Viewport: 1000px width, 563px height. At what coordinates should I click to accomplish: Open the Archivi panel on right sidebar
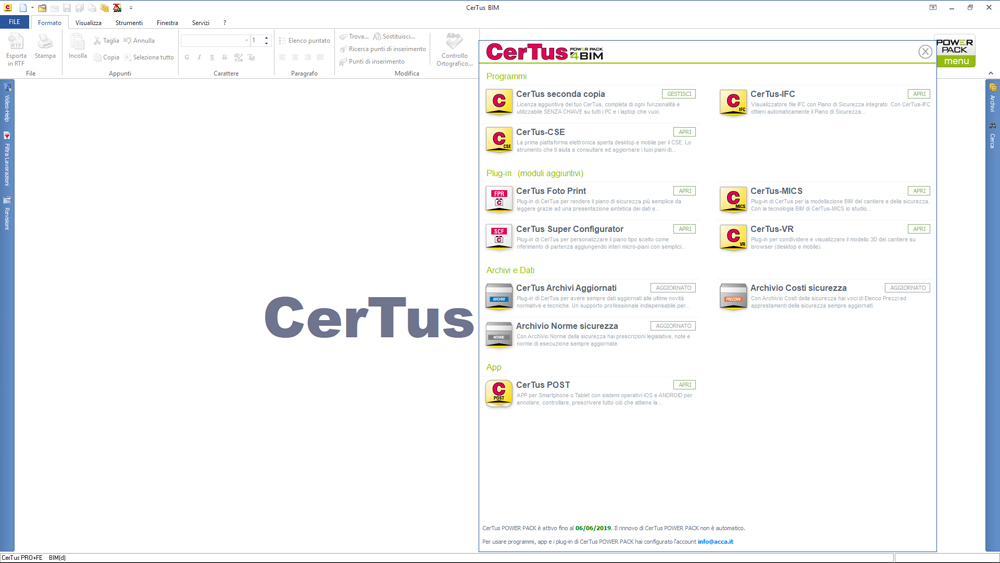tap(992, 97)
